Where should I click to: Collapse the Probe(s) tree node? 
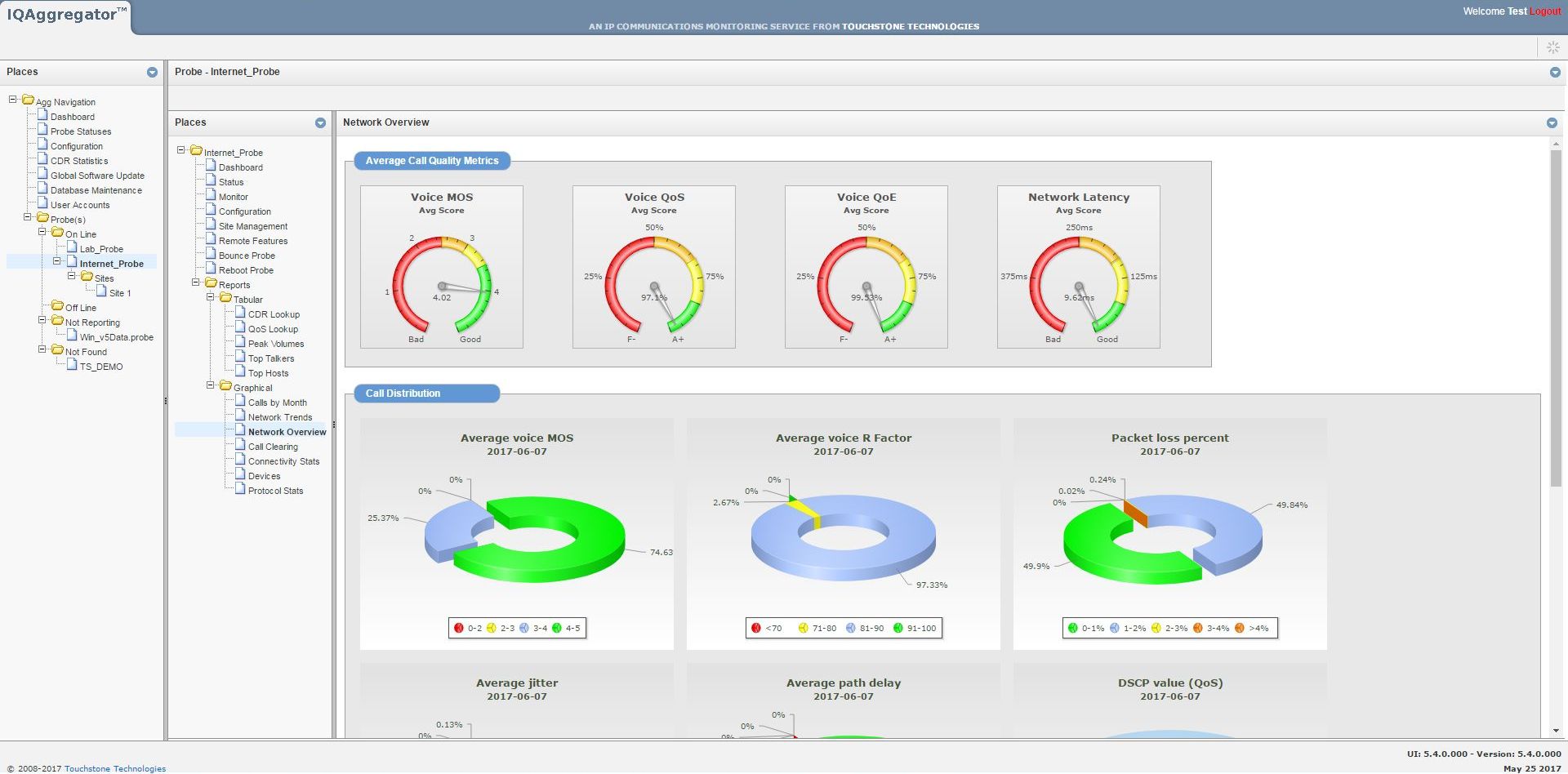[28, 217]
